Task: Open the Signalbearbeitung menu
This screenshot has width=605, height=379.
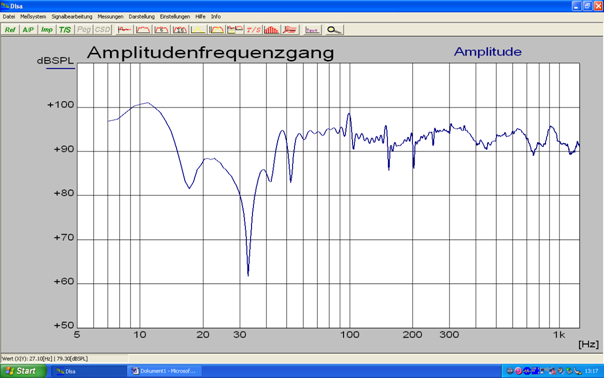Action: point(72,17)
